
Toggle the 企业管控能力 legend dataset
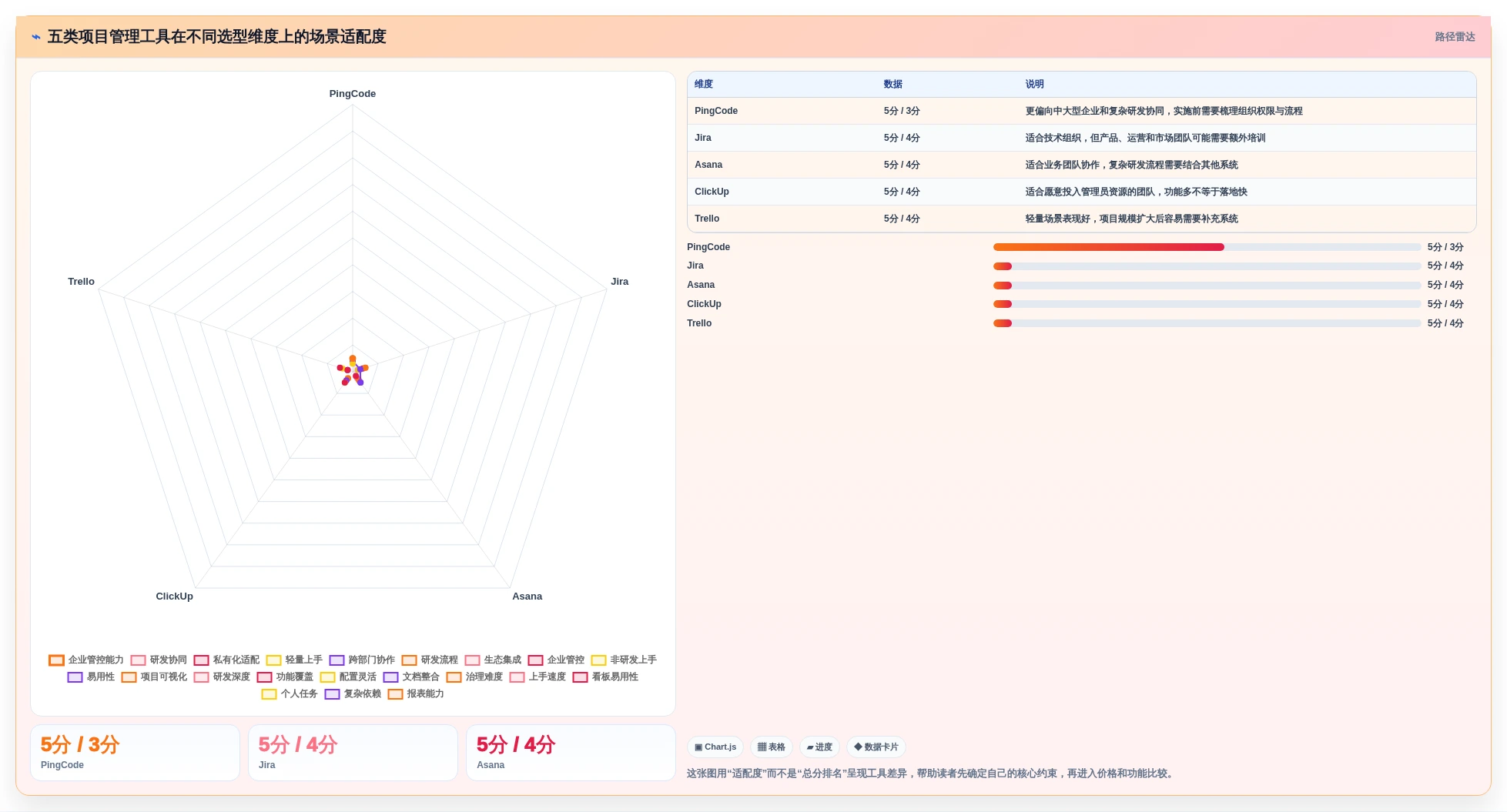[85, 660]
